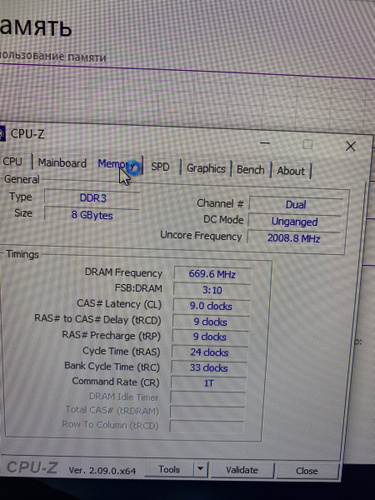Click the Validate button
Viewport: 375px width, 500px height.
coord(242,470)
